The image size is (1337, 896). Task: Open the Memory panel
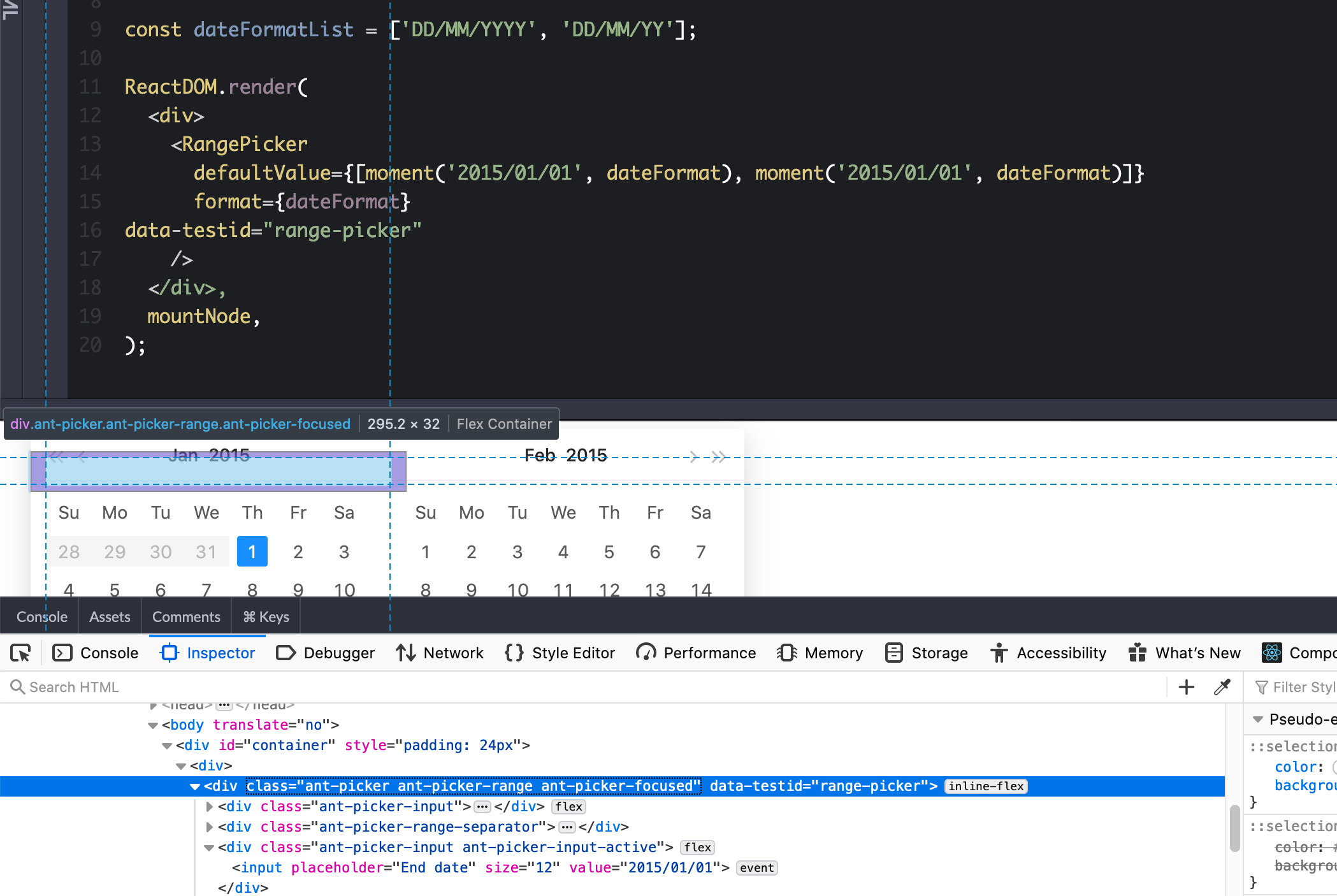point(821,653)
